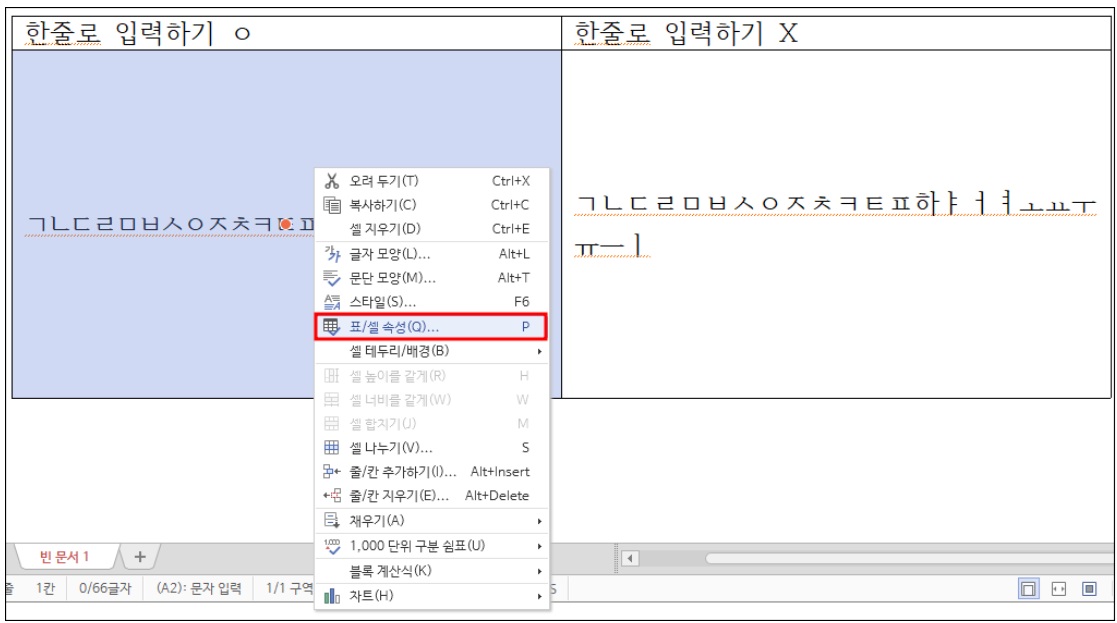Image resolution: width=1117 pixels, height=623 pixels.
Task: Click left arrow of horizontal scrollbar
Action: coord(630,557)
